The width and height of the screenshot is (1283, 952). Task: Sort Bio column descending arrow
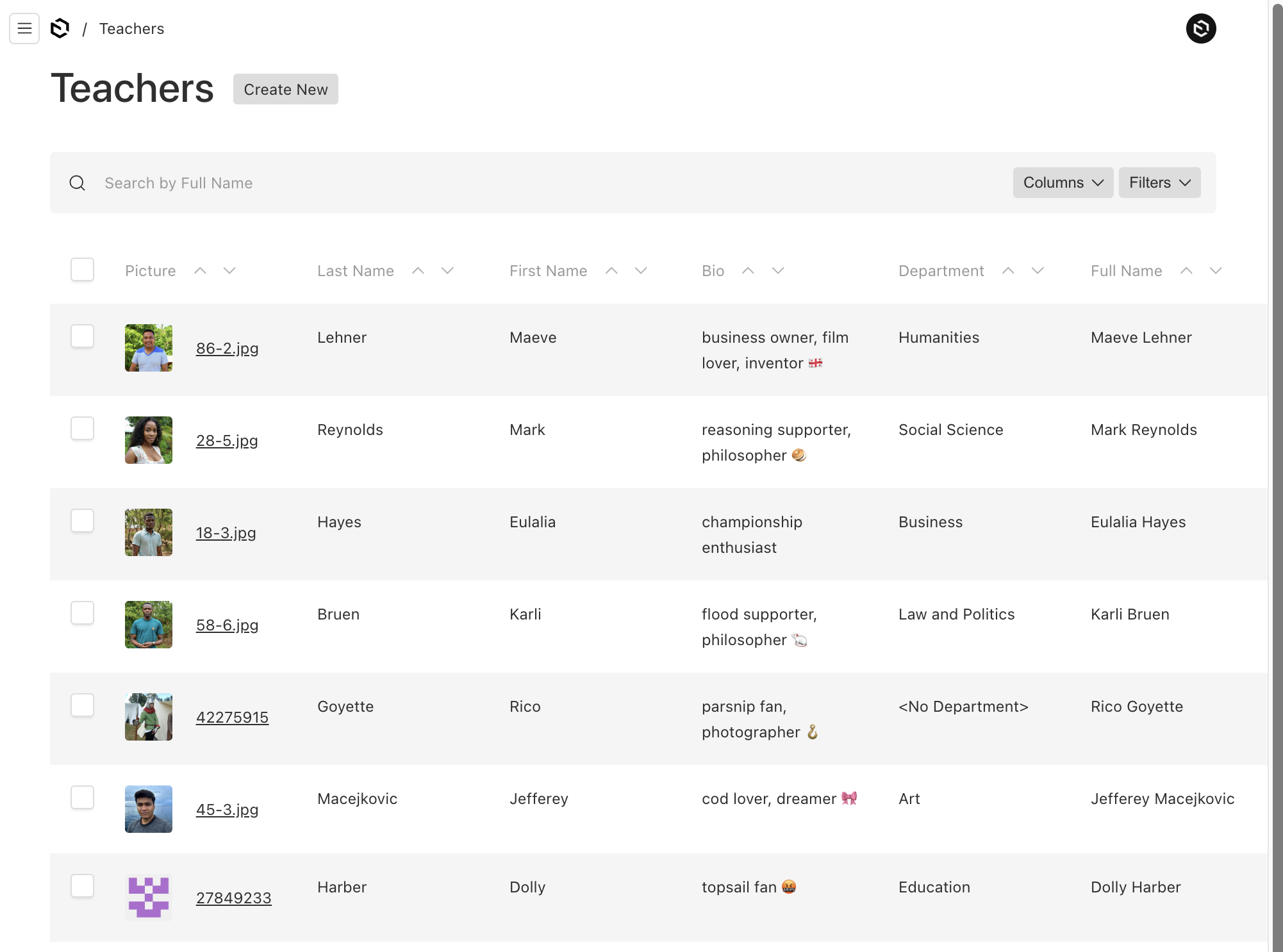tap(778, 271)
